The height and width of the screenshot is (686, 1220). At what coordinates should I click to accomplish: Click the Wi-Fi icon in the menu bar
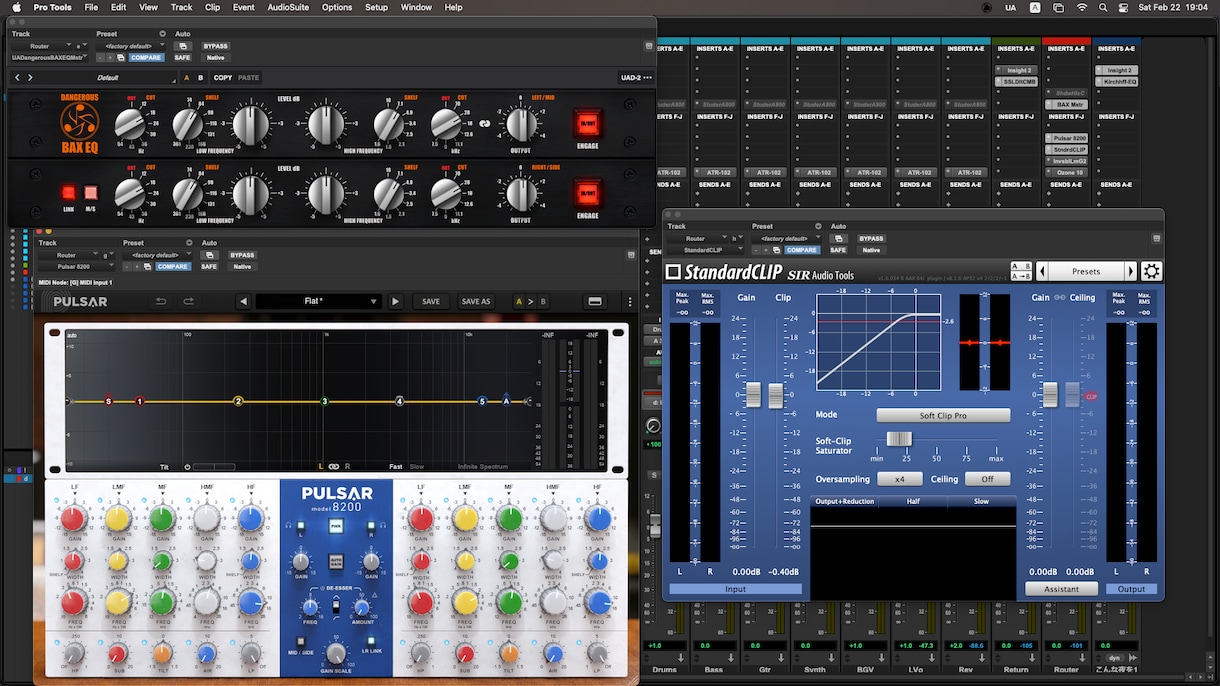(1082, 7)
